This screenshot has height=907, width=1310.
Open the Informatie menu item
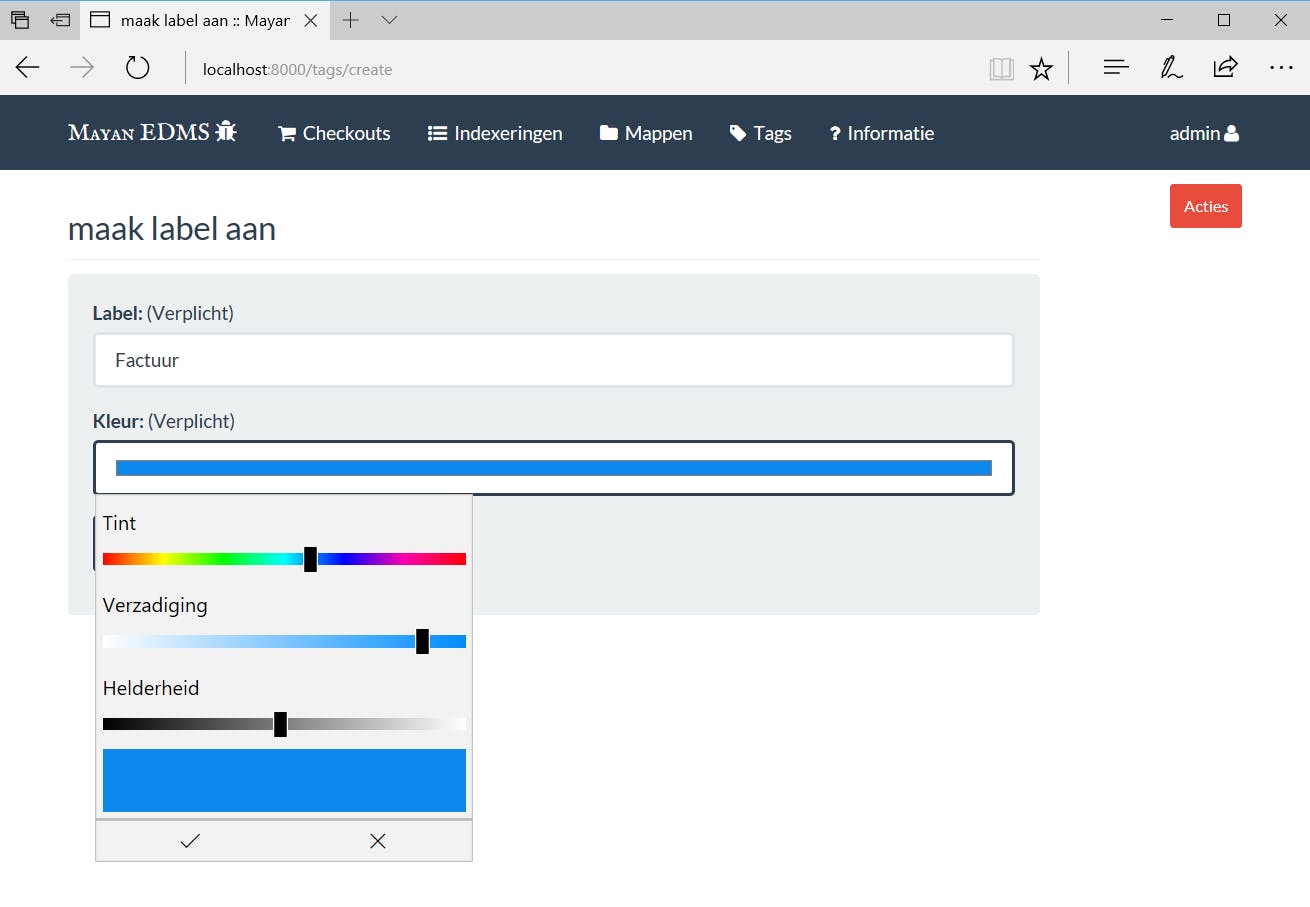coord(882,133)
